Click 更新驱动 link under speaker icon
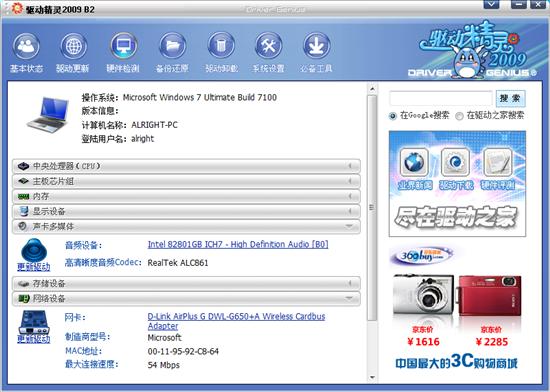 [x=34, y=267]
